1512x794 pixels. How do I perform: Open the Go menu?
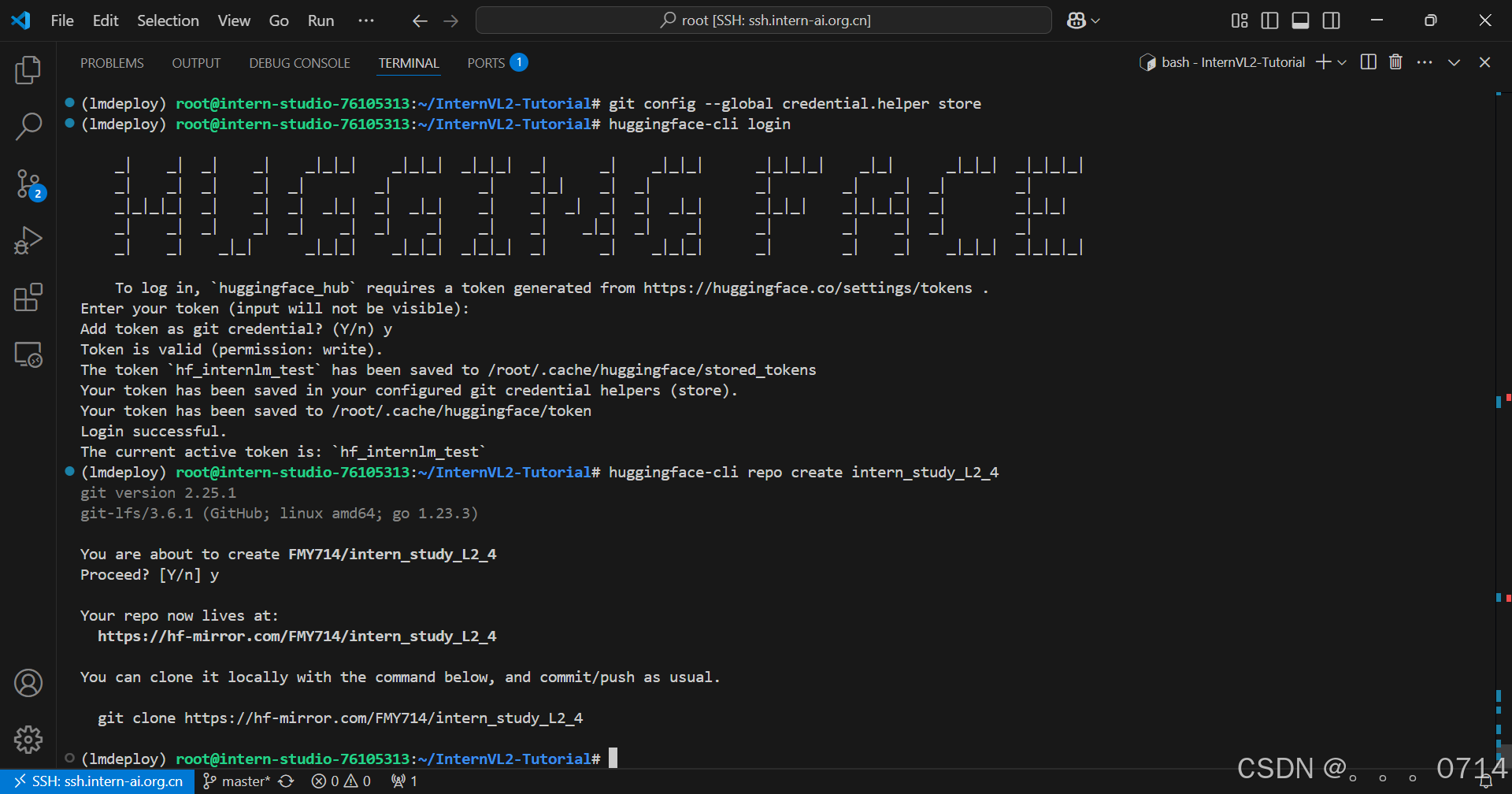tap(279, 20)
